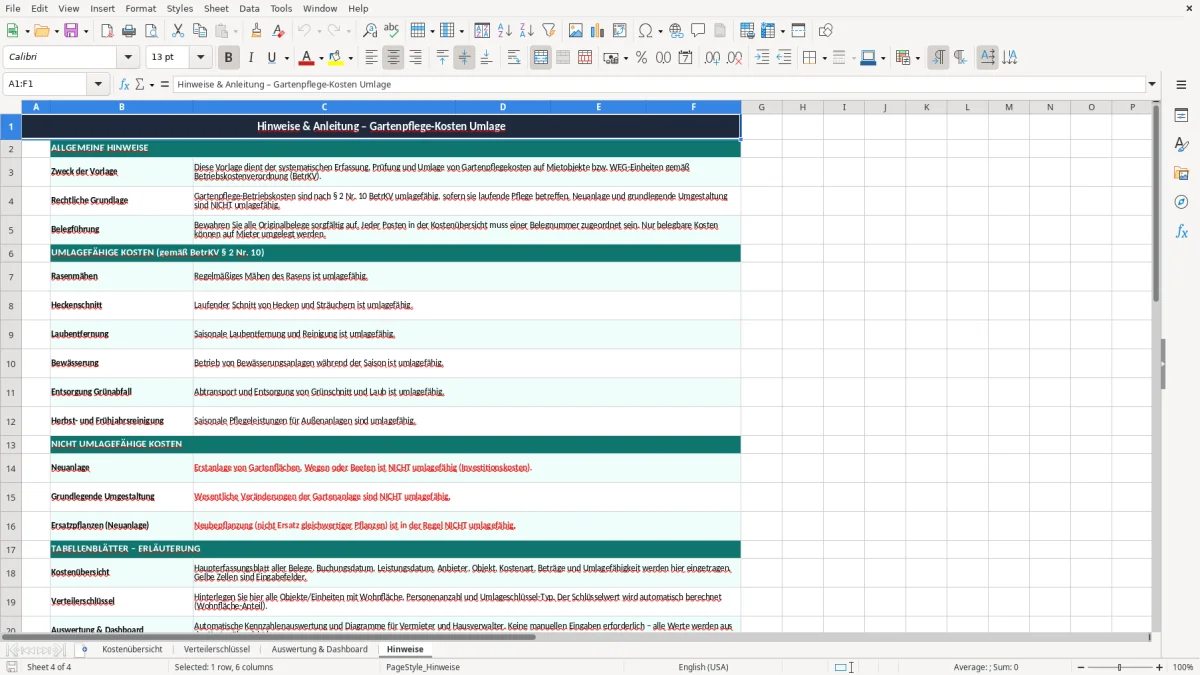The width and height of the screenshot is (1200, 675).
Task: Format as percent
Action: click(641, 58)
